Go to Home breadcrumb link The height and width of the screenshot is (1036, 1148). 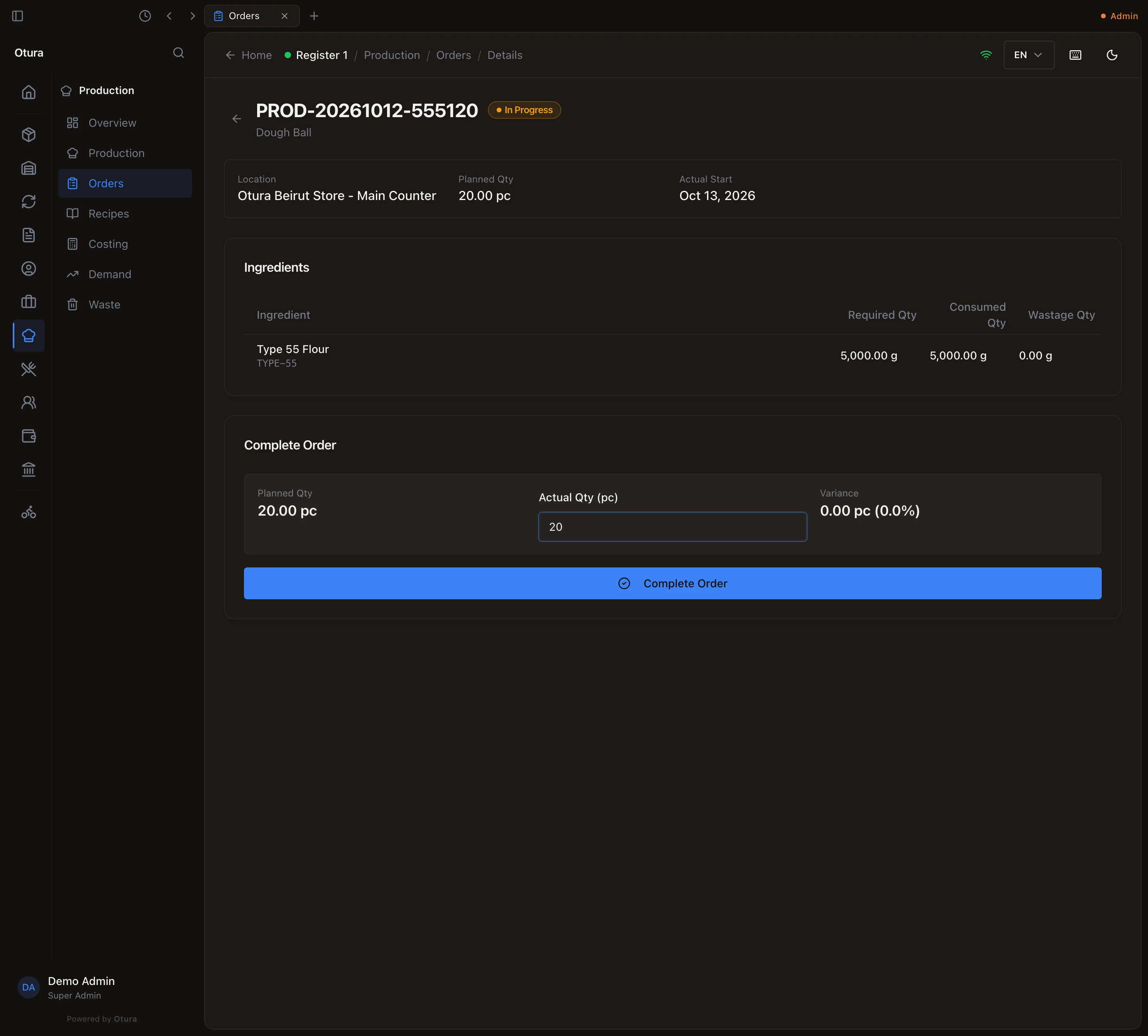point(249,55)
